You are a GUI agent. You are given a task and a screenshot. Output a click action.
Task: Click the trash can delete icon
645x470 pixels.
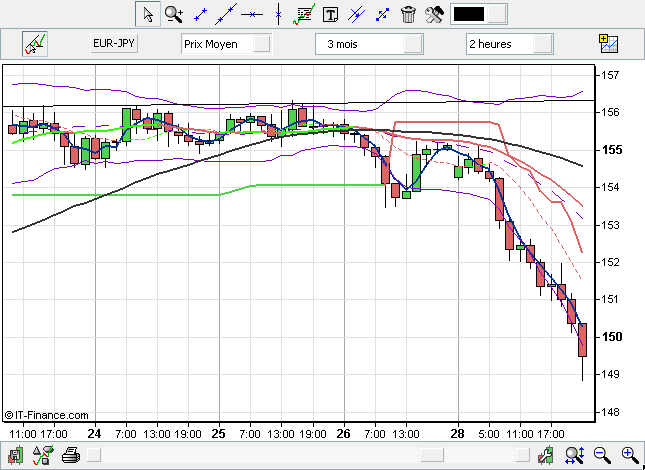pos(409,14)
